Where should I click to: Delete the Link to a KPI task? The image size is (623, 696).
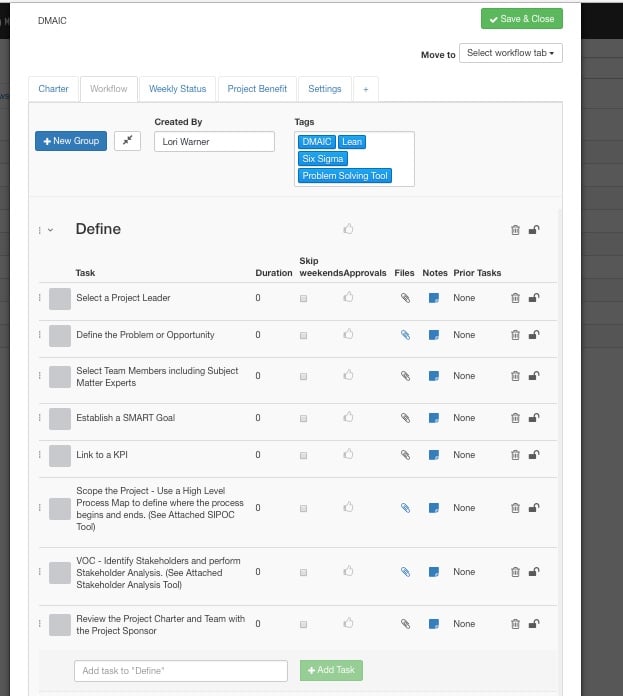515,455
